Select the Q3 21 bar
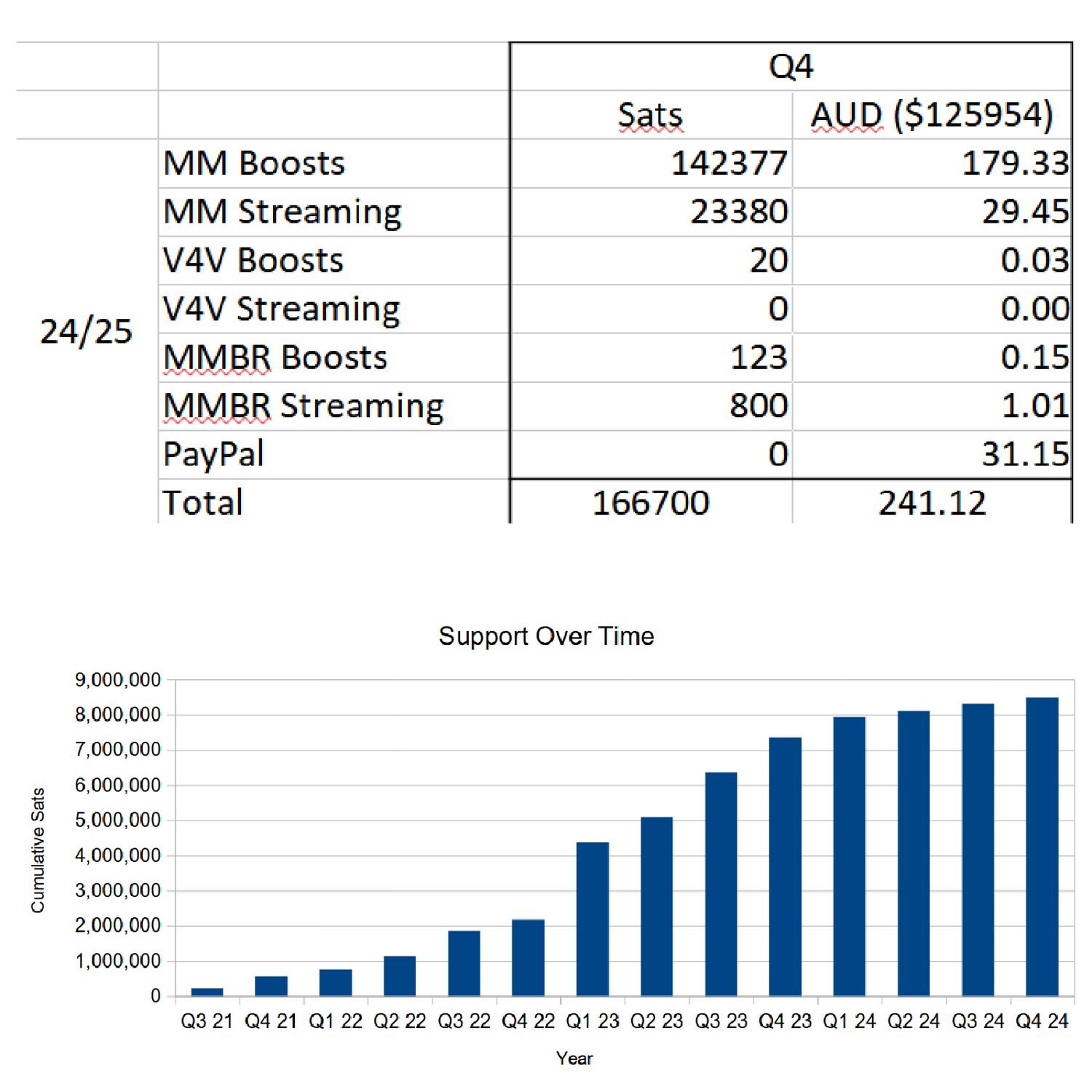The width and height of the screenshot is (1092, 1092). [x=207, y=992]
